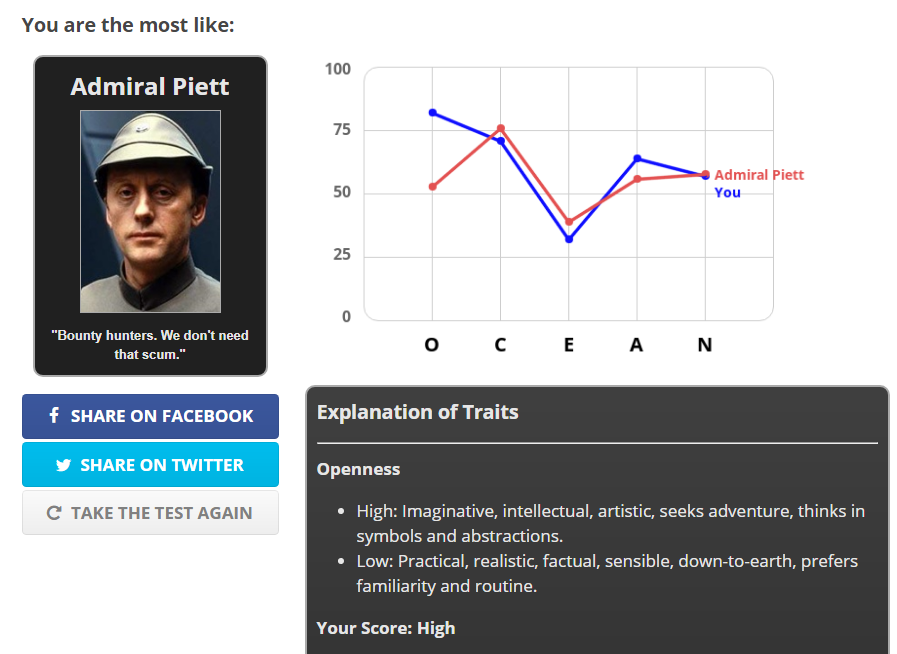Take the test again button

coord(150,513)
